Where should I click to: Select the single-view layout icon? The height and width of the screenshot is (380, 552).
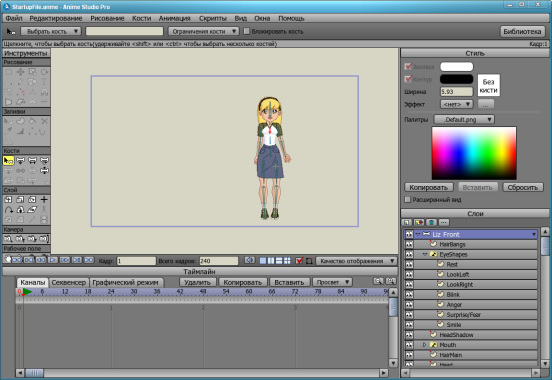tap(263, 261)
